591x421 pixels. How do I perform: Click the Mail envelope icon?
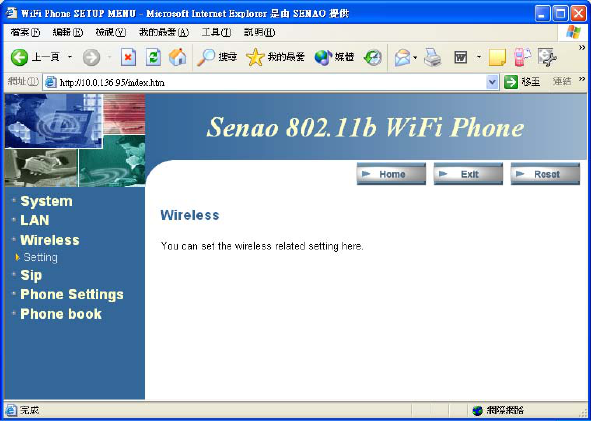pyautogui.click(x=402, y=58)
